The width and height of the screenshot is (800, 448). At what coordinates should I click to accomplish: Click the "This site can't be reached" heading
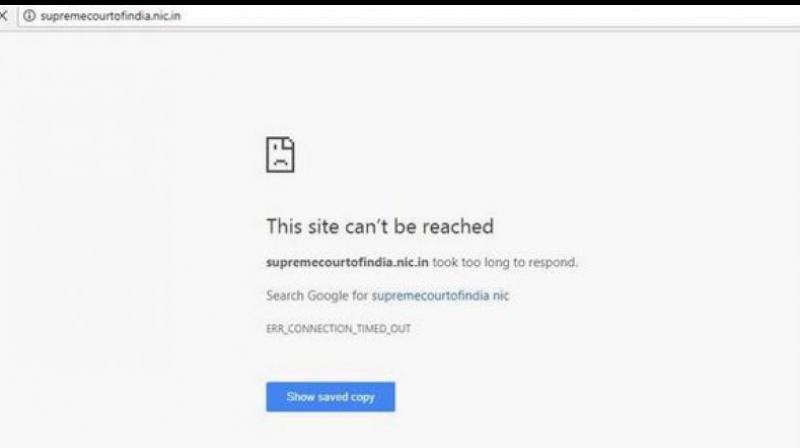(x=380, y=227)
